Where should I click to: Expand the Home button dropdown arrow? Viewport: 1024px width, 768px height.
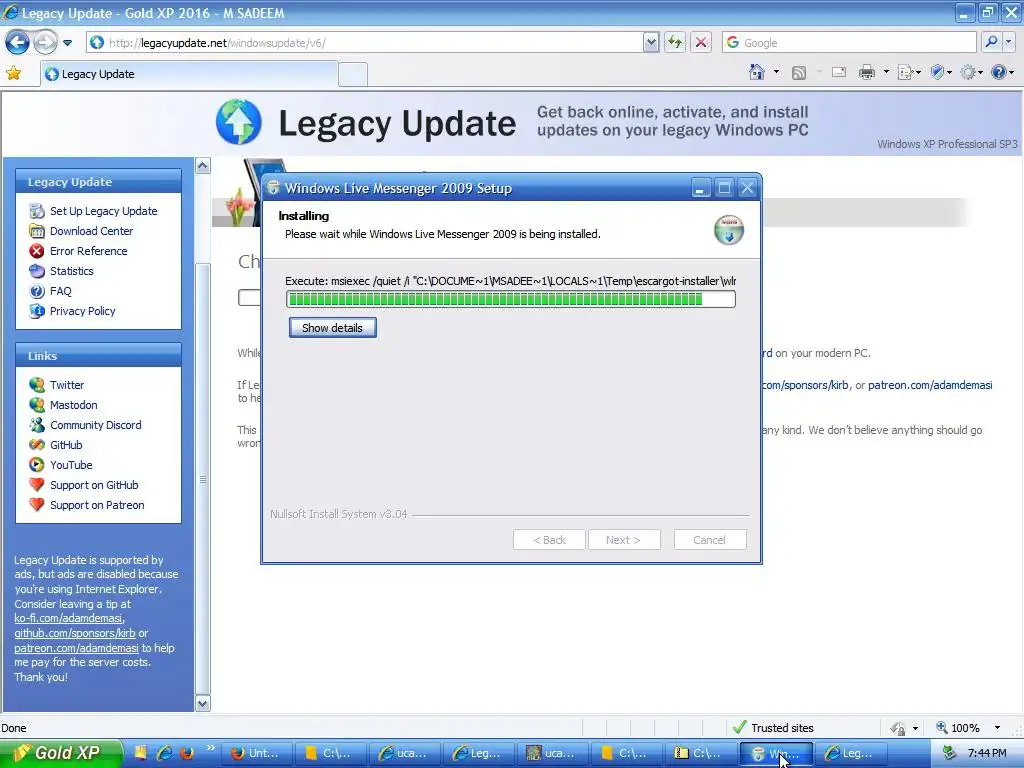click(x=776, y=72)
